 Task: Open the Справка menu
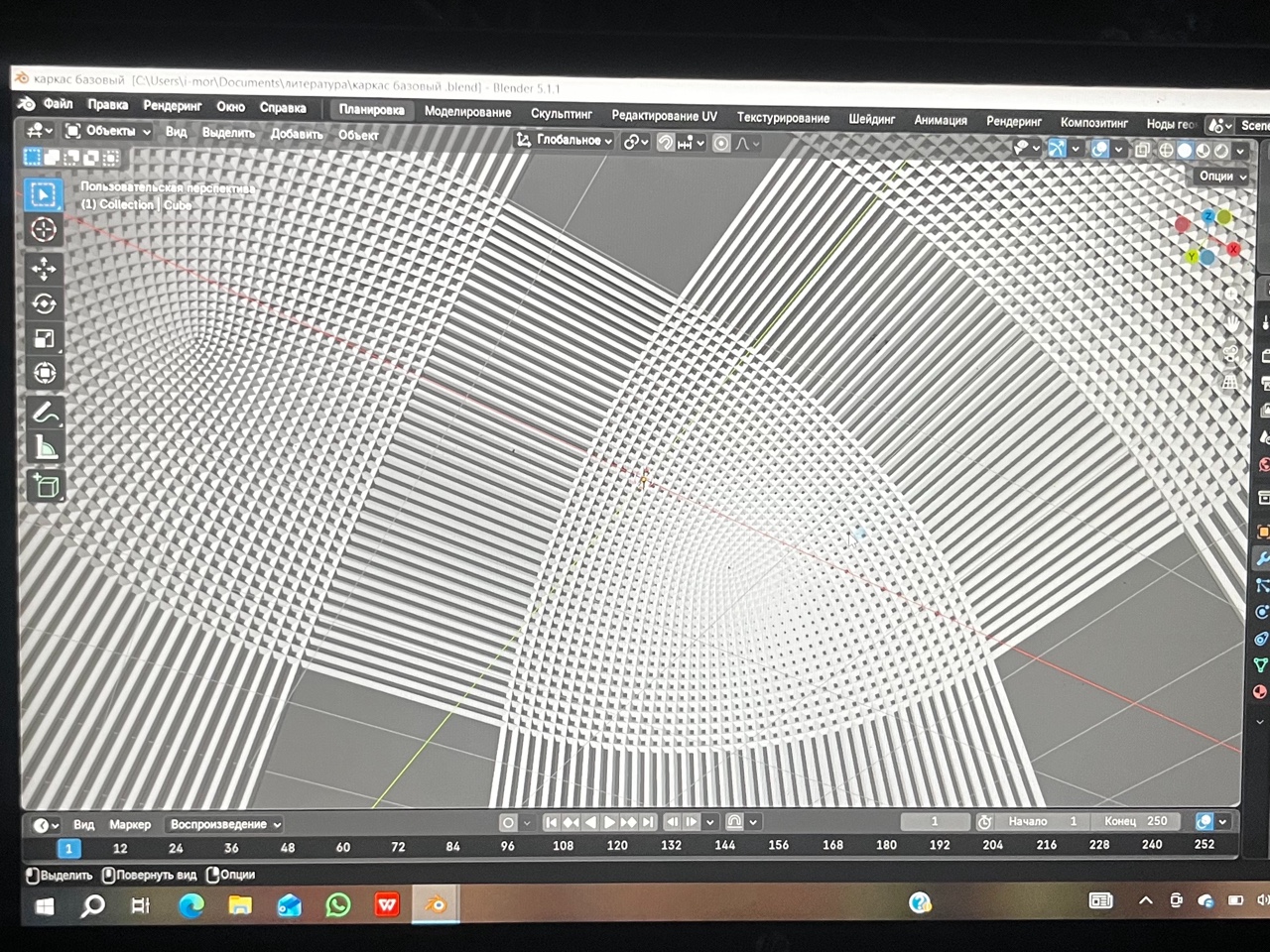pyautogui.click(x=283, y=108)
